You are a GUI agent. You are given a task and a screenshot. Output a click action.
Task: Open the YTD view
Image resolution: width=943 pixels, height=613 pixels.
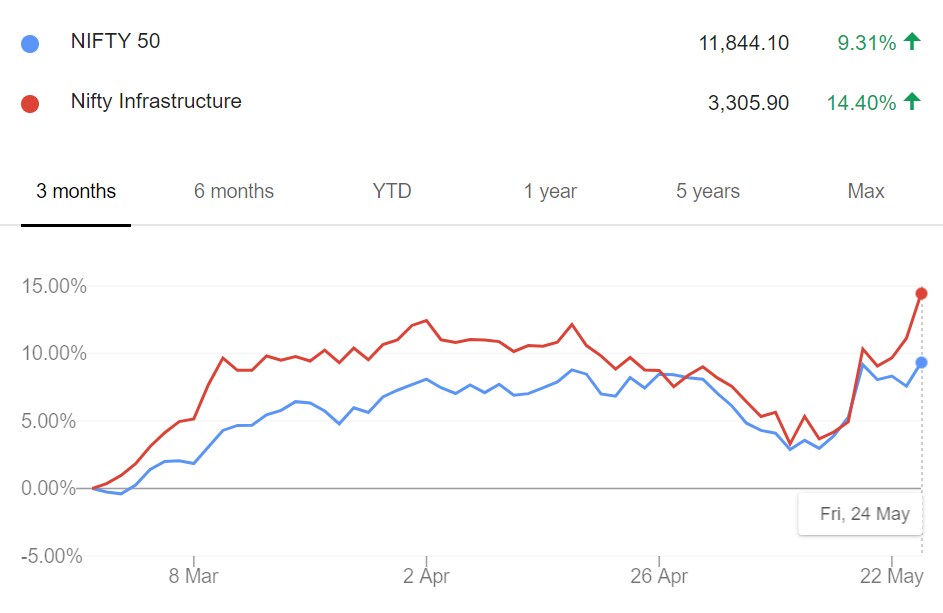coord(391,190)
